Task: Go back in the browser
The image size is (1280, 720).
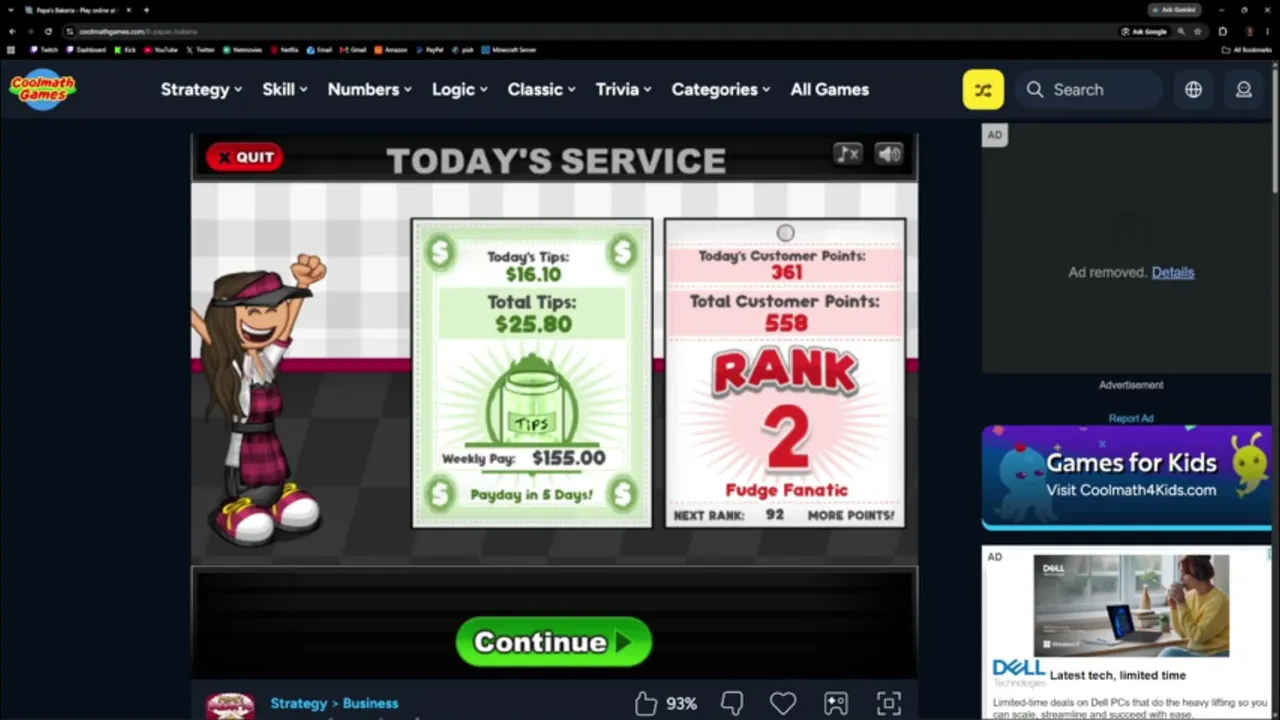Action: pos(12,31)
